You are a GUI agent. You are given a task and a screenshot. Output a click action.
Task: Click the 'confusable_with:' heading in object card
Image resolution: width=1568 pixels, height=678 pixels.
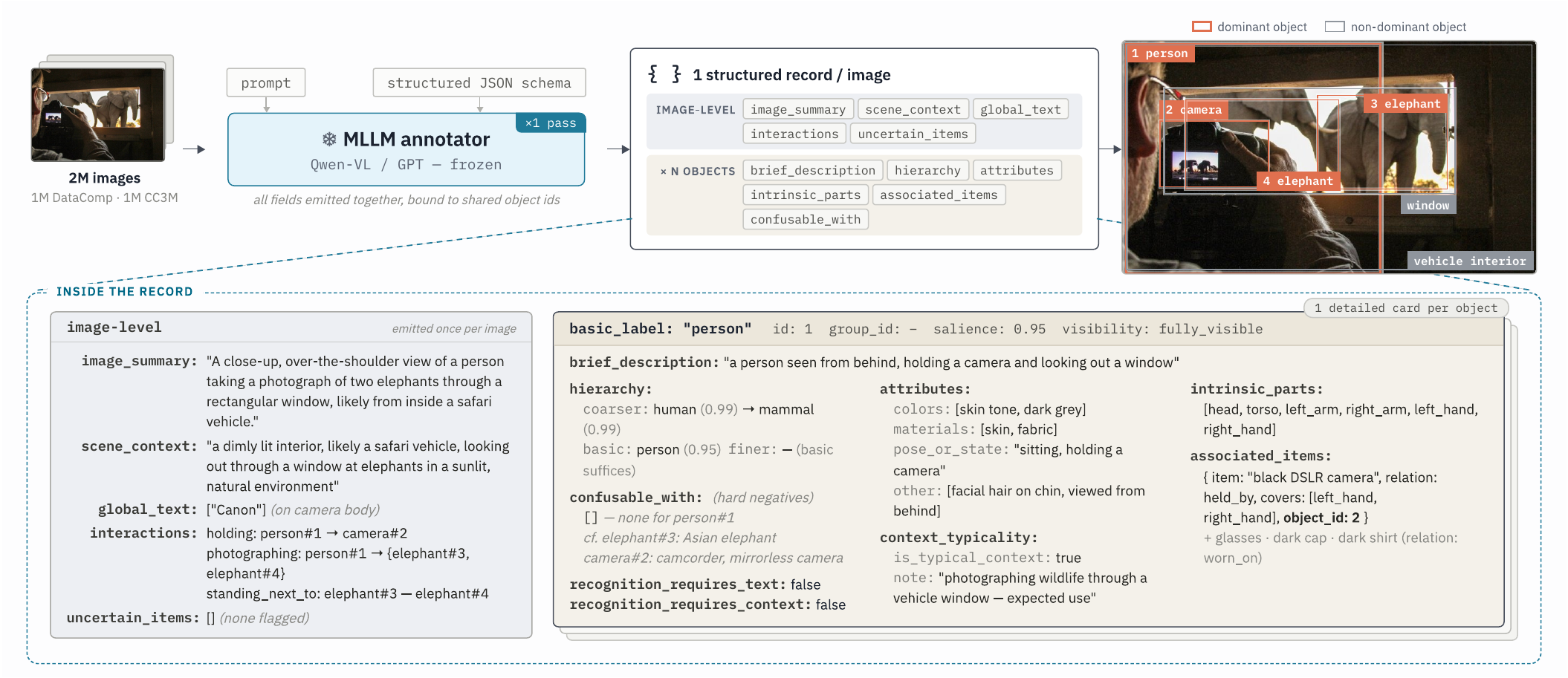636,498
